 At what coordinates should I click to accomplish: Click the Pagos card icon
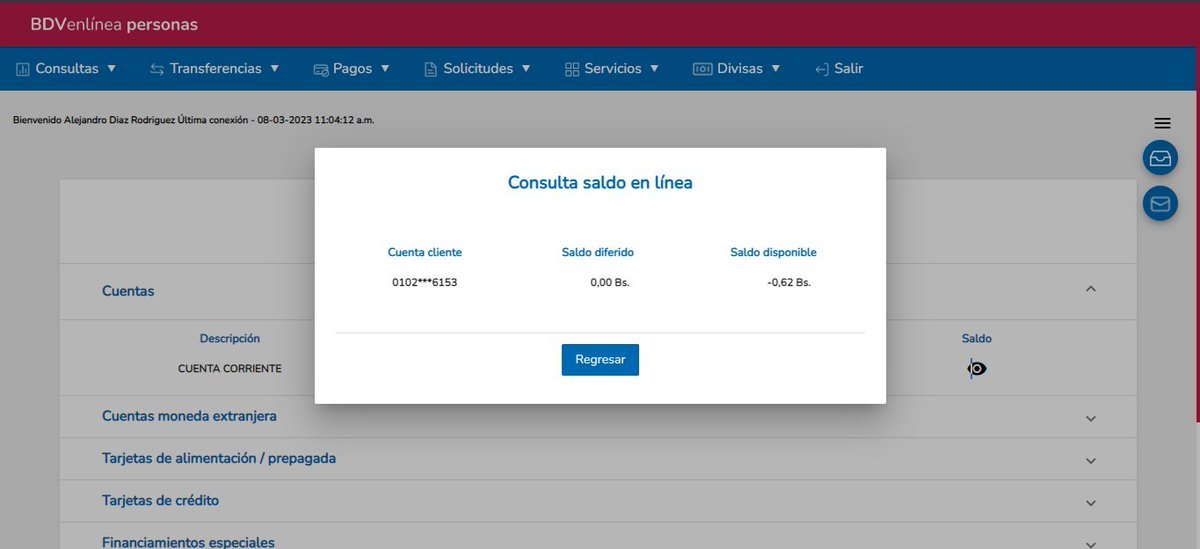tap(321, 69)
